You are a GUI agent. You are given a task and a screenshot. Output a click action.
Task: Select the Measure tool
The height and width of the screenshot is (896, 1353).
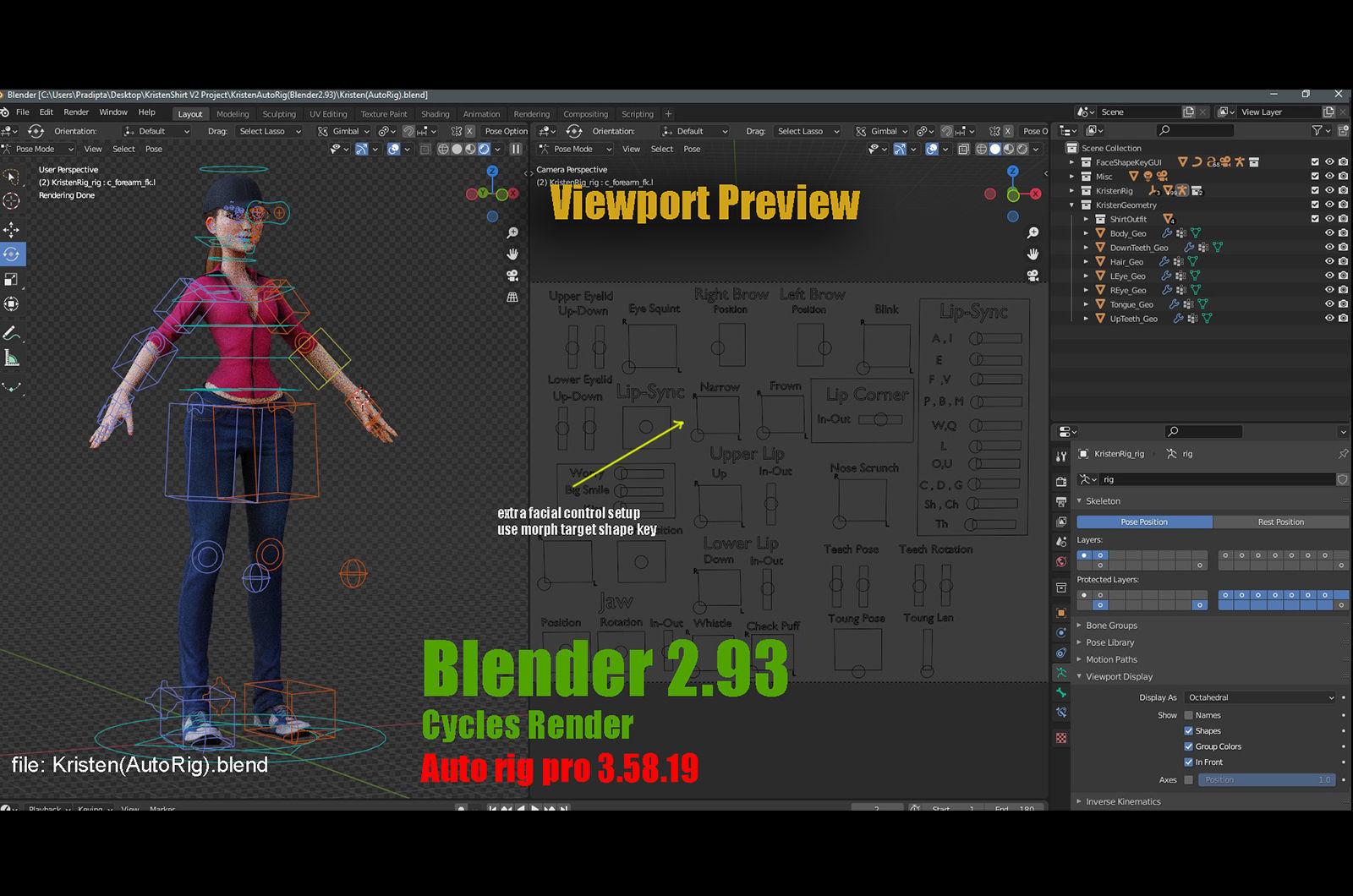11,358
